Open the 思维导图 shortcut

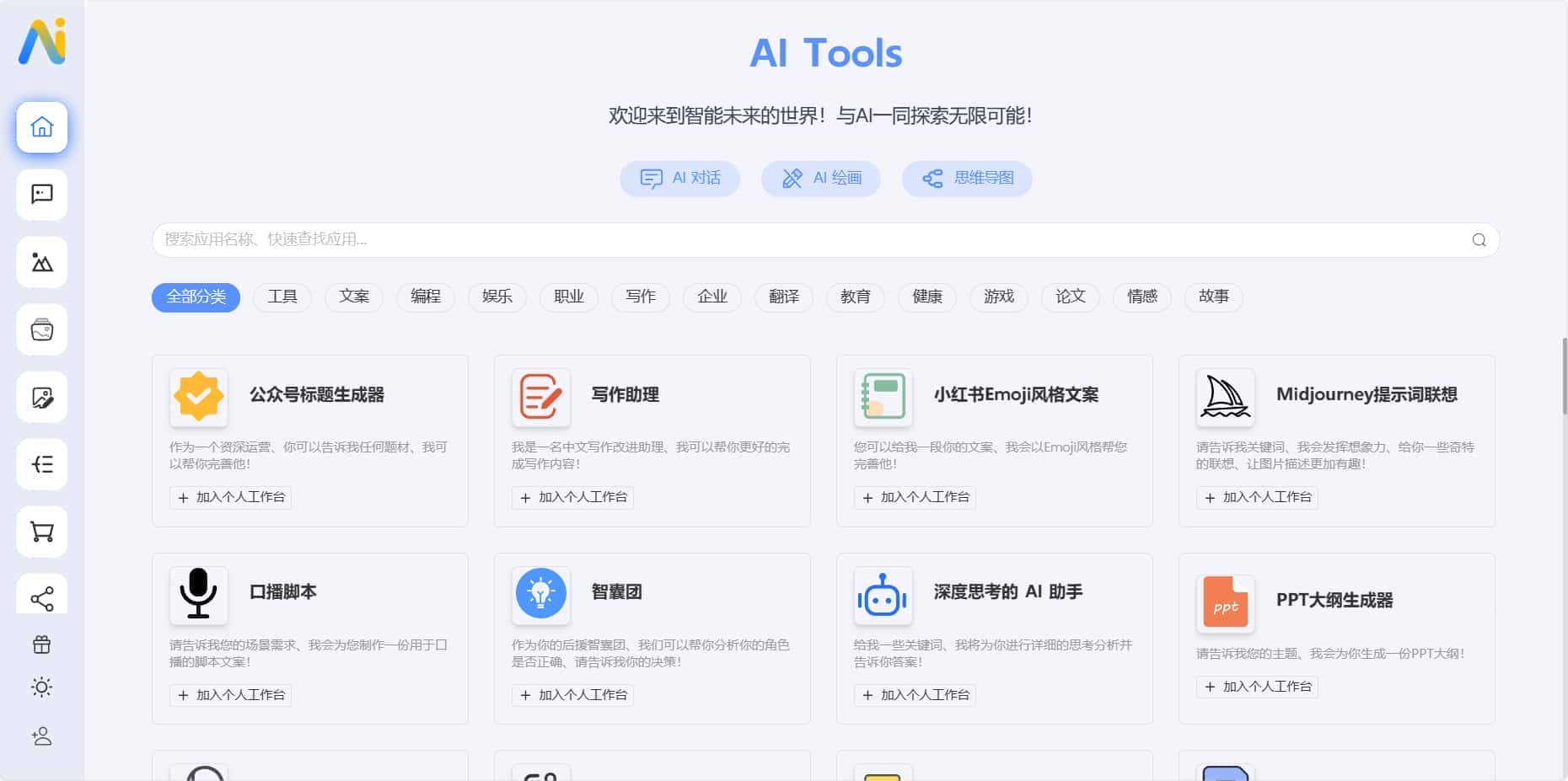pos(967,179)
